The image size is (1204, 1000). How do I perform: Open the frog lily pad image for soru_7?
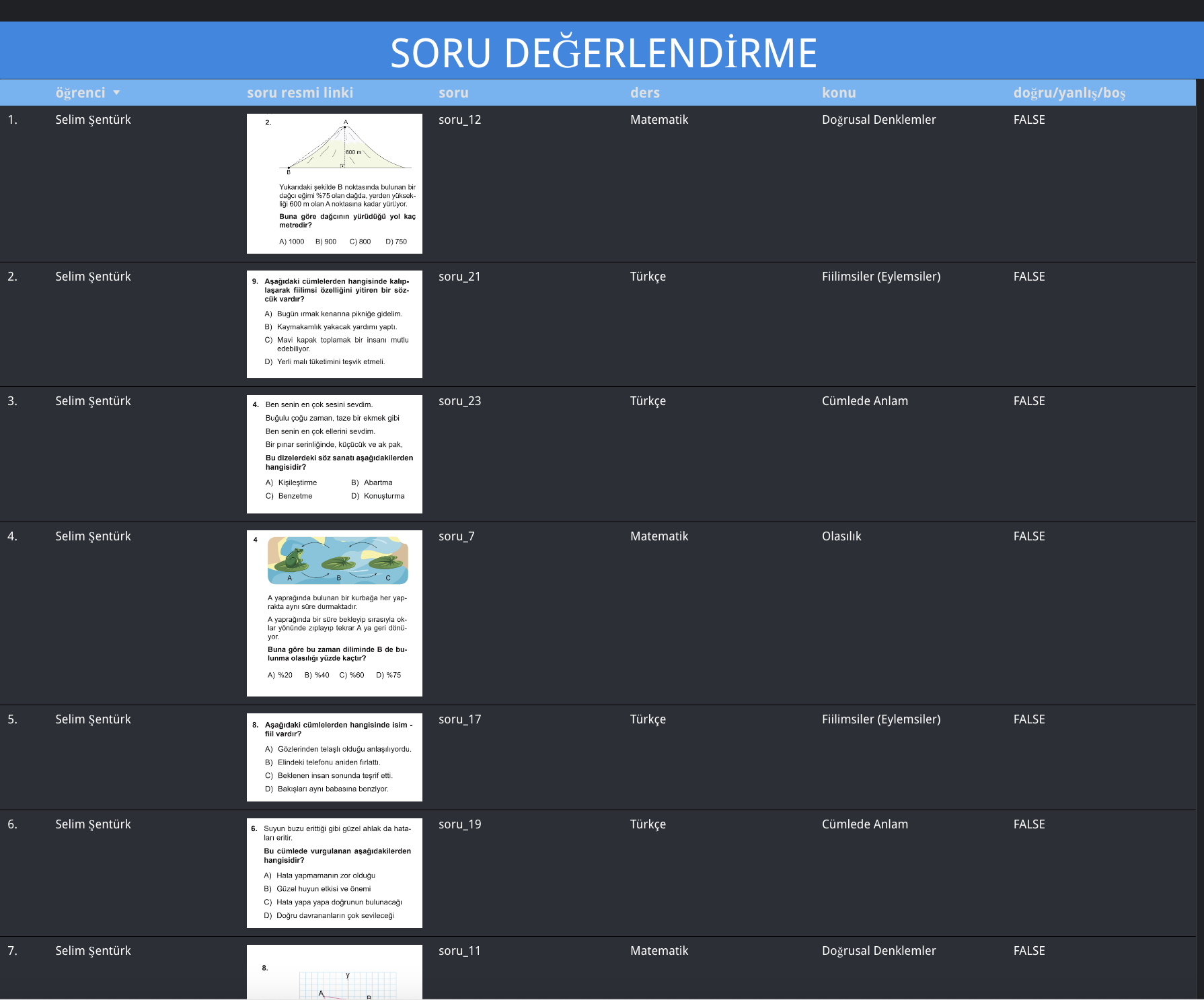334,613
